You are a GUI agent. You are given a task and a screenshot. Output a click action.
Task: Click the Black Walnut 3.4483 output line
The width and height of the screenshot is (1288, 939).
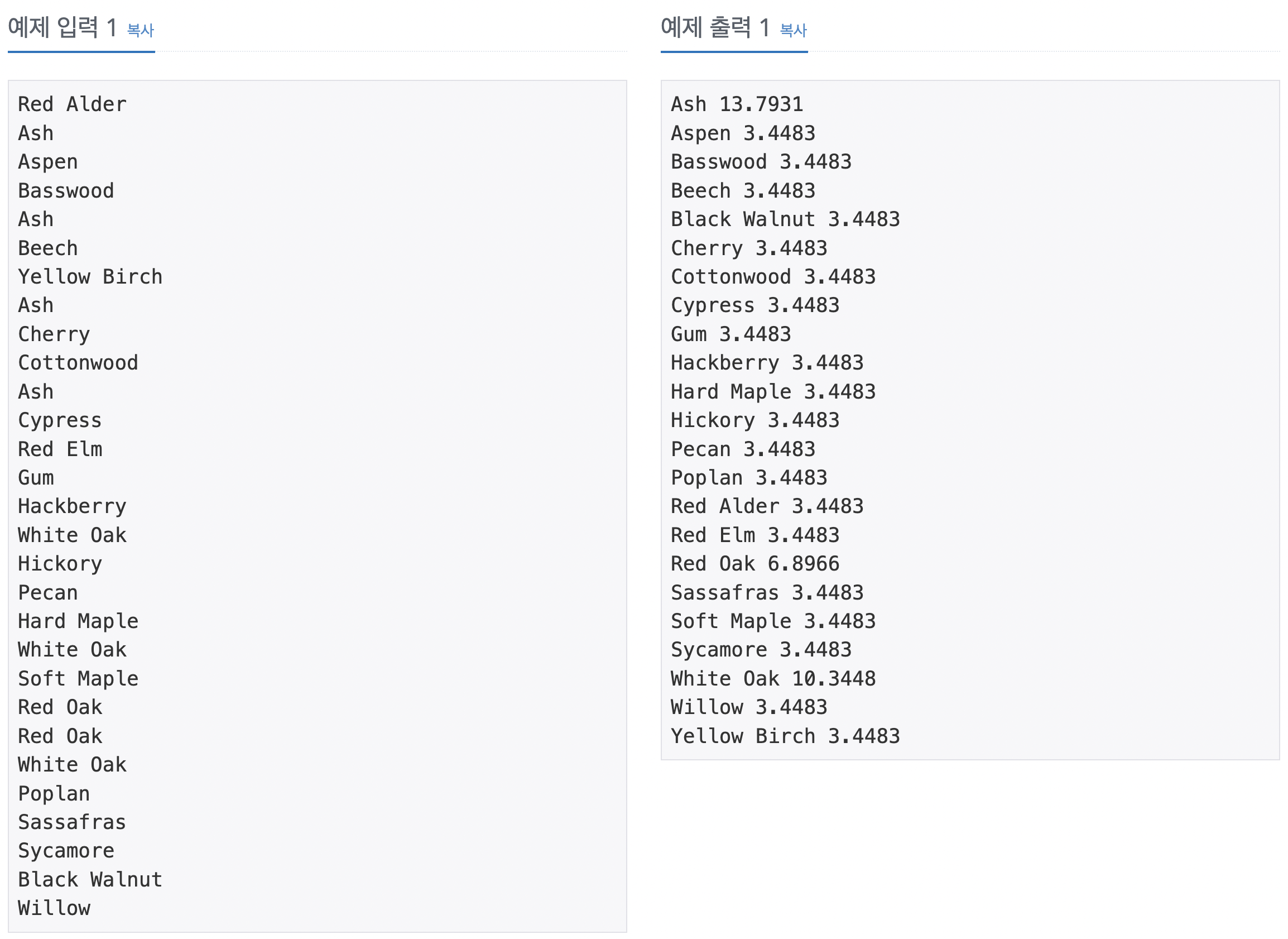[x=785, y=219]
